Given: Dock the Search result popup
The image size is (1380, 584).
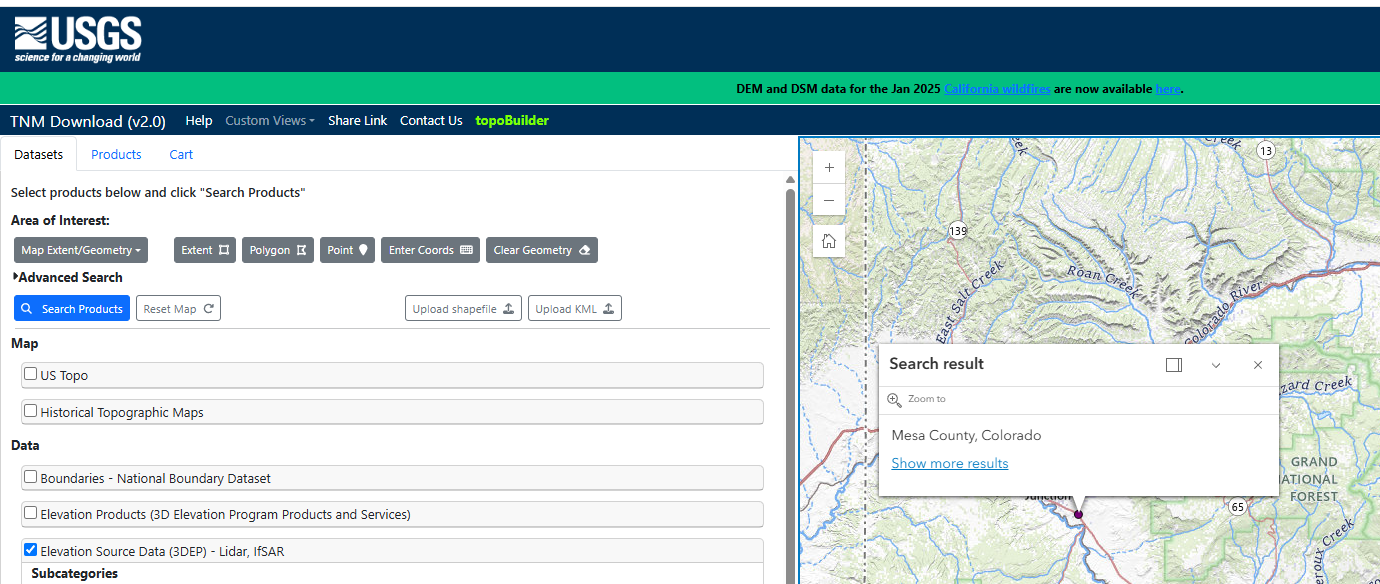Looking at the screenshot, I should [1174, 365].
